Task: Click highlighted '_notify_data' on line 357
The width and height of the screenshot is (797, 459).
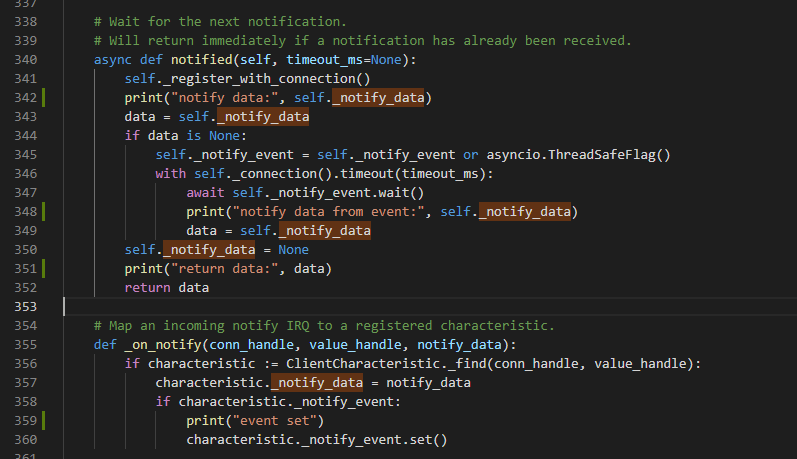Action: 317,383
